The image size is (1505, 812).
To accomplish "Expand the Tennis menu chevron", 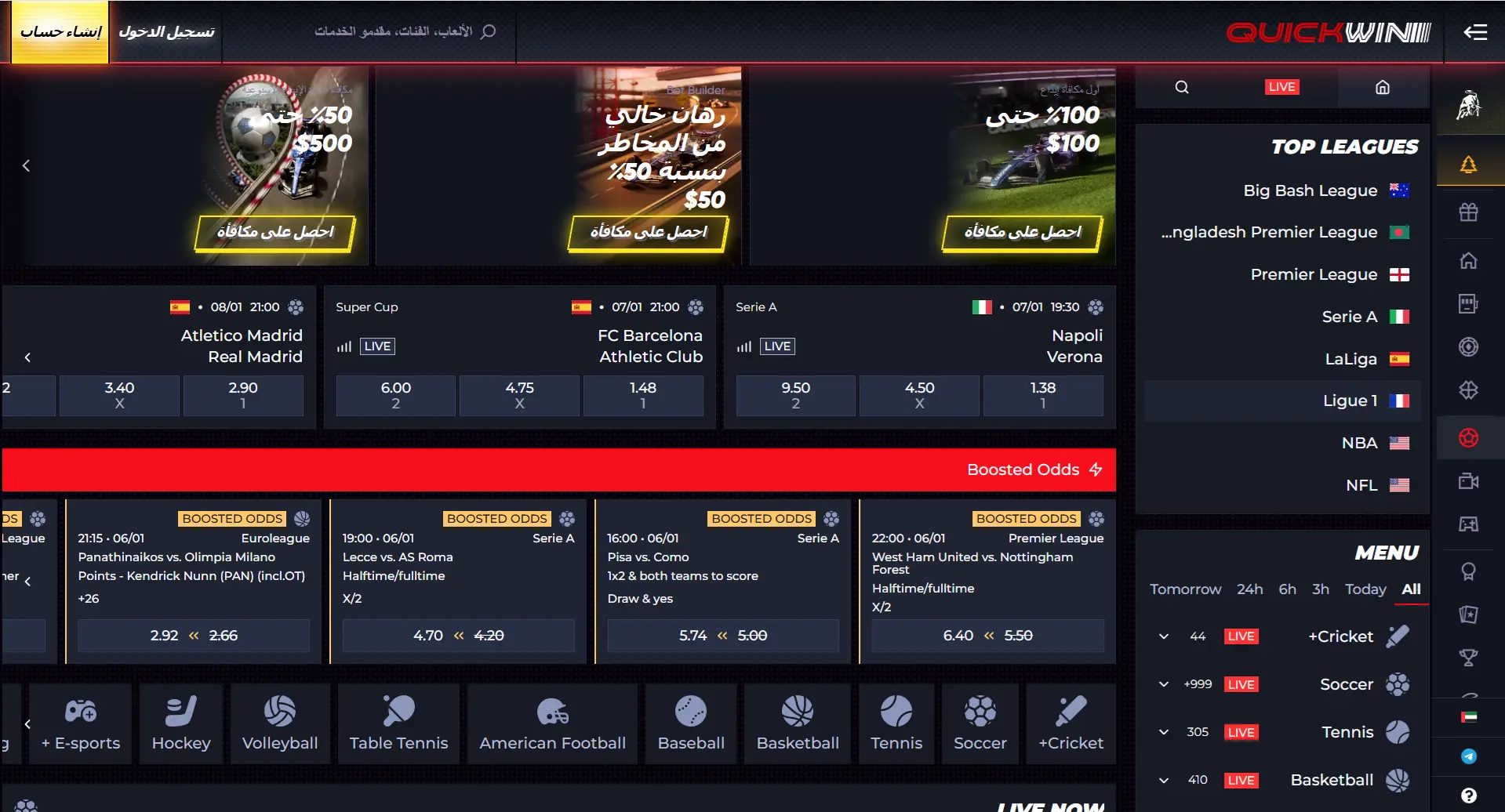I will 1164,732.
